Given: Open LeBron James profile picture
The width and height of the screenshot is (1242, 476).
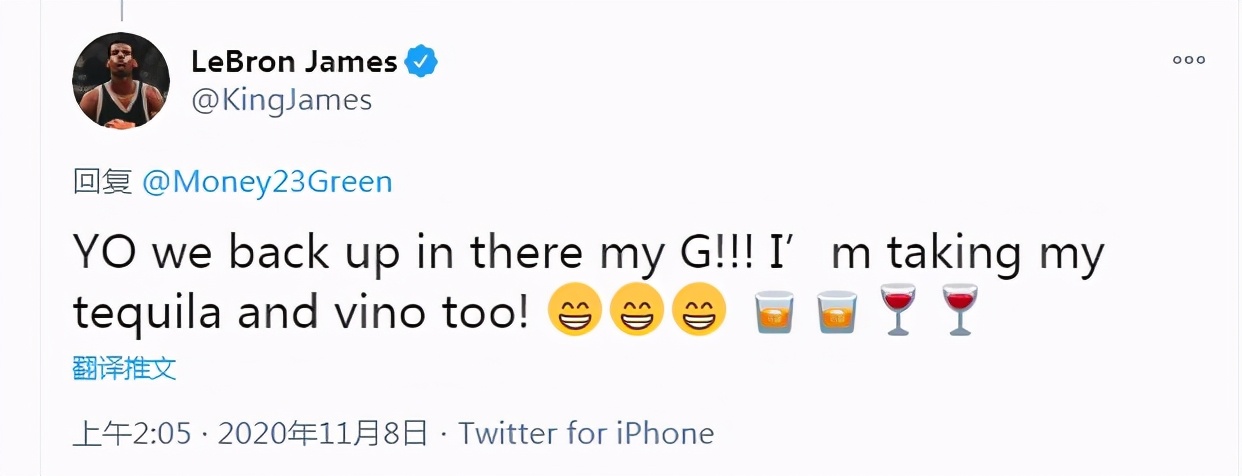Looking at the screenshot, I should click(121, 80).
